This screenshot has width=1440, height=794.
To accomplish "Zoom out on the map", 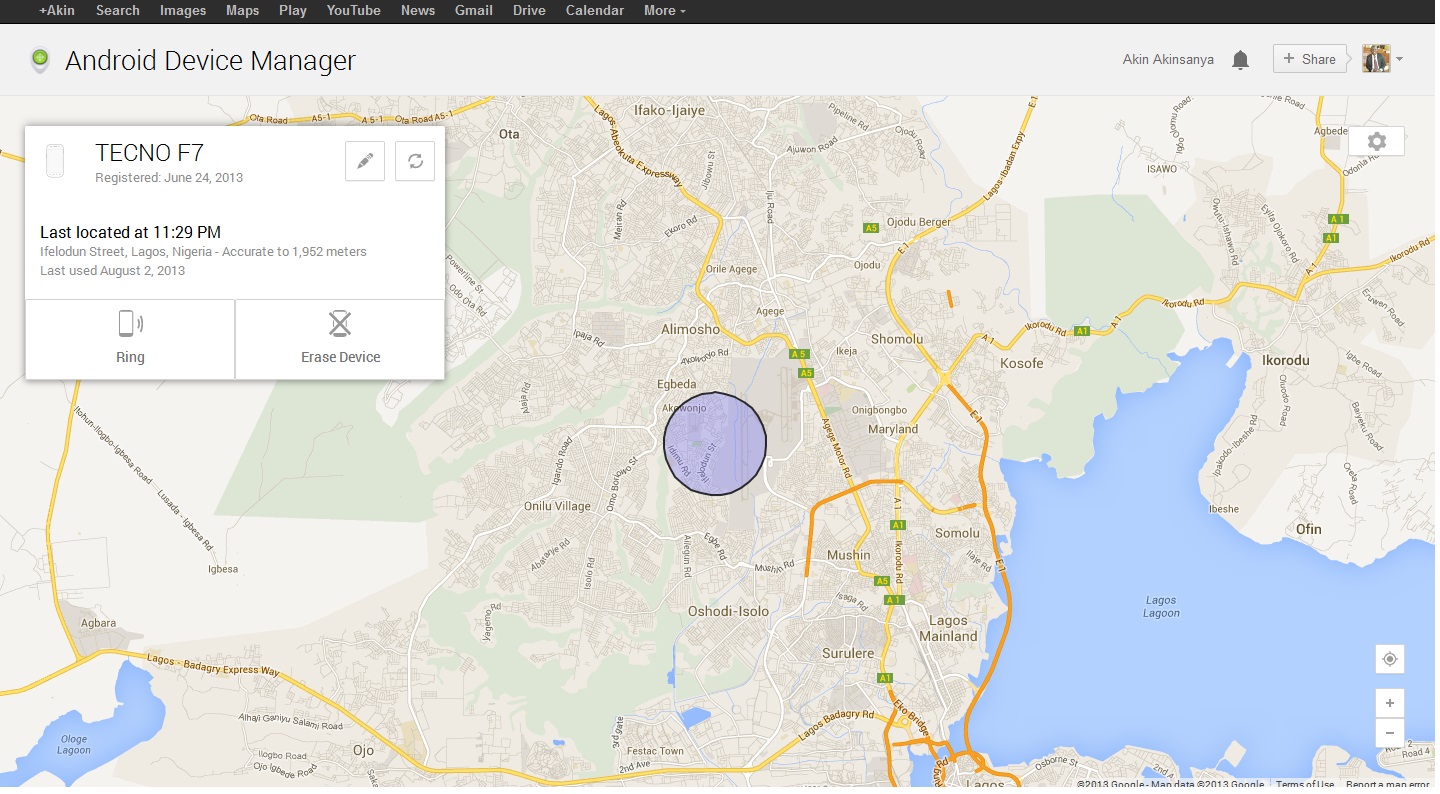I will click(1389, 733).
